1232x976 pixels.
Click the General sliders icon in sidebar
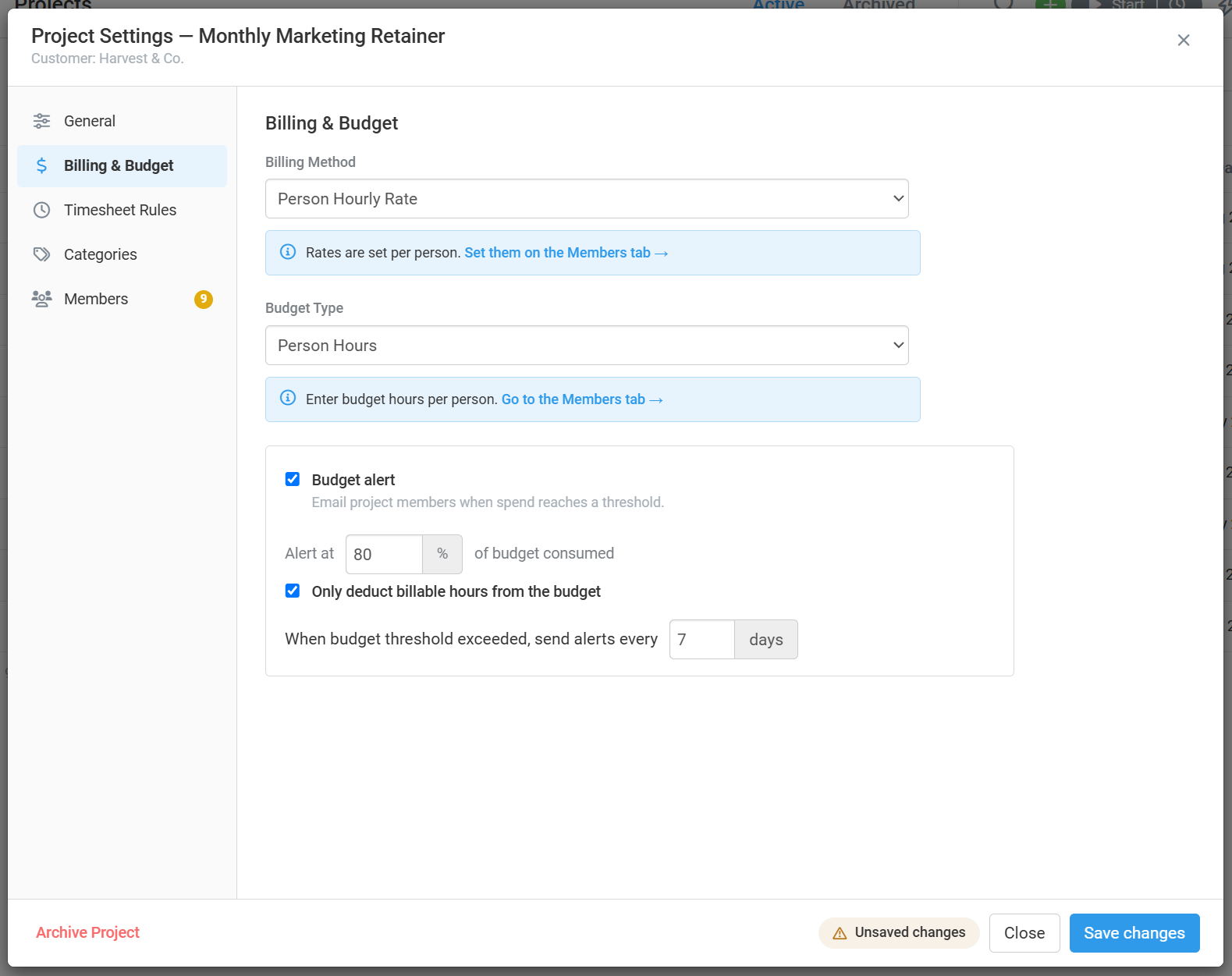point(41,121)
